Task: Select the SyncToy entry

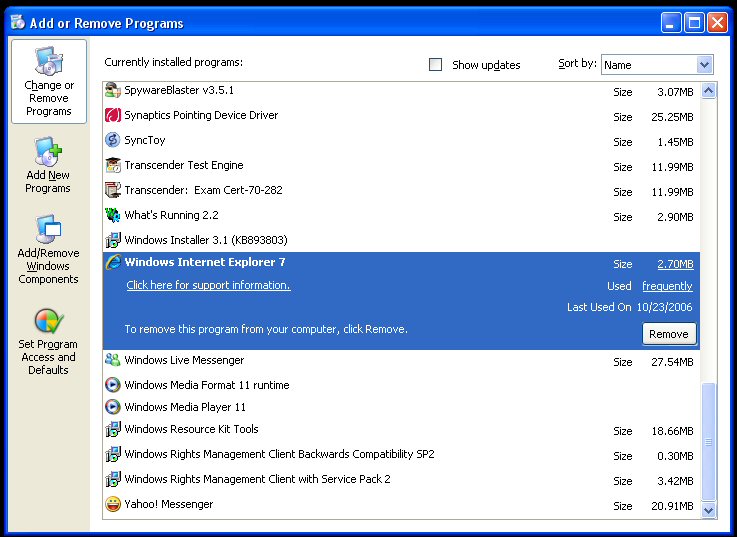Action: (401, 140)
